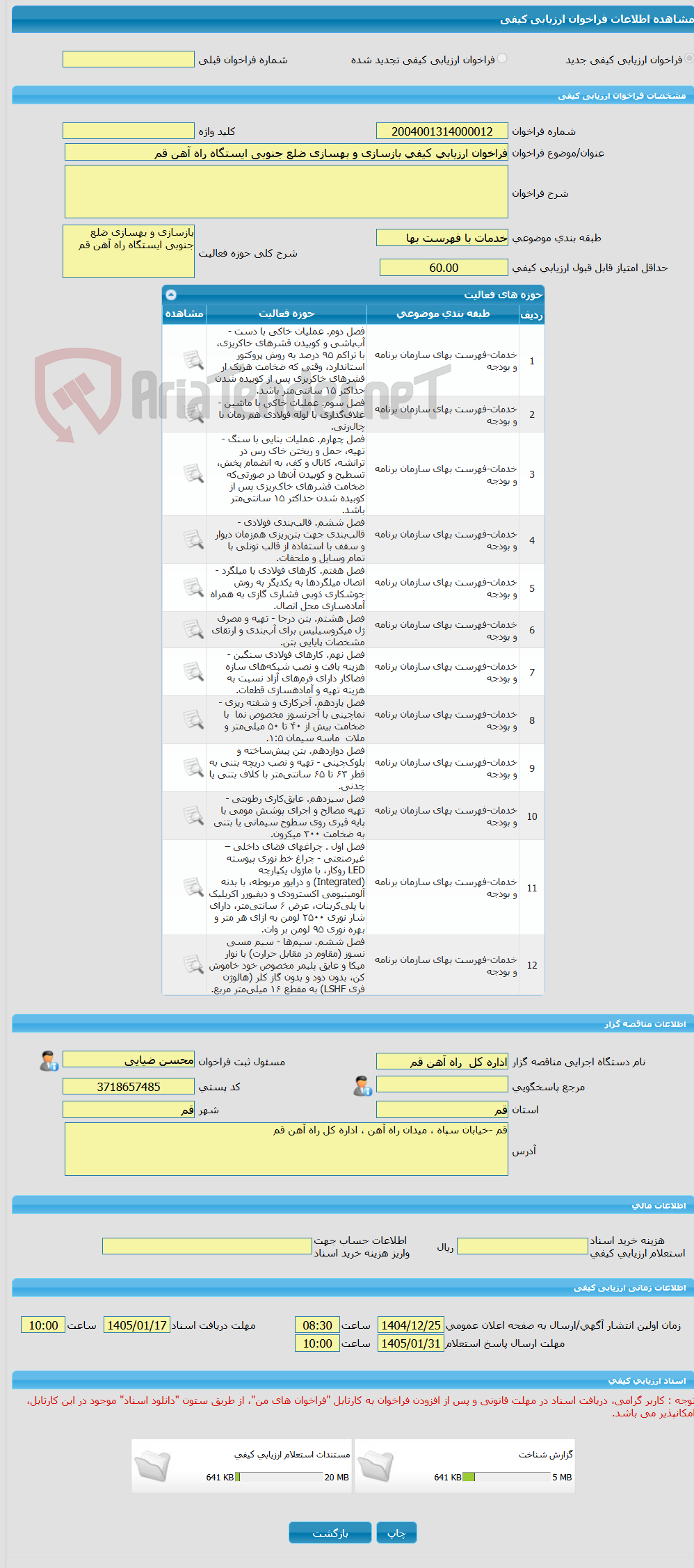Click the طبقه بندی موضوعی field
The width and height of the screenshot is (694, 1568).
(442, 238)
